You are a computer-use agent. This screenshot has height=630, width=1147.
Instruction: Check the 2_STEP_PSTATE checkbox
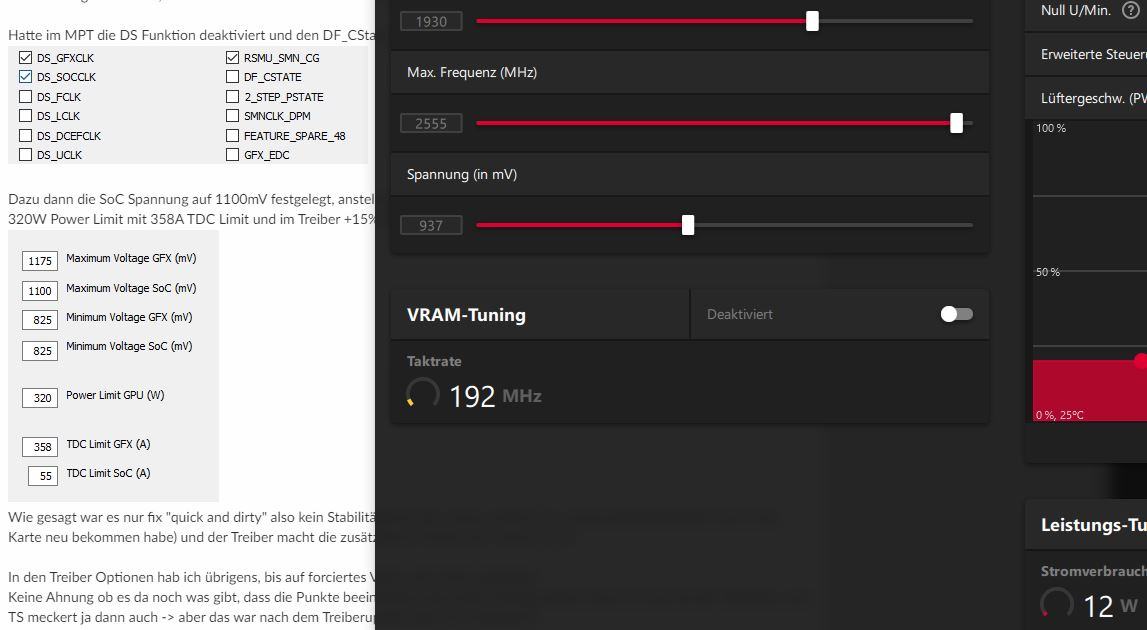[x=233, y=97]
